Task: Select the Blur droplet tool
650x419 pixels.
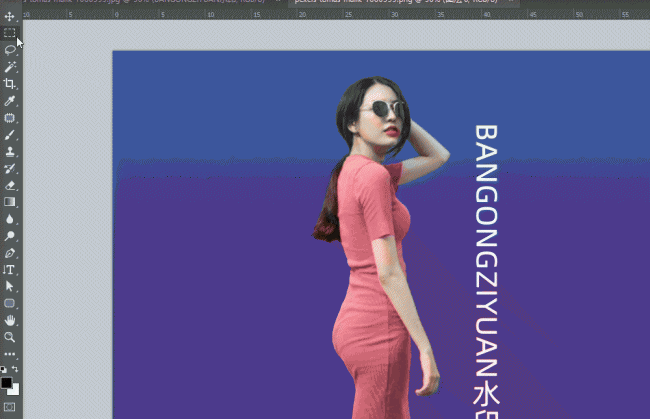Action: [10, 219]
